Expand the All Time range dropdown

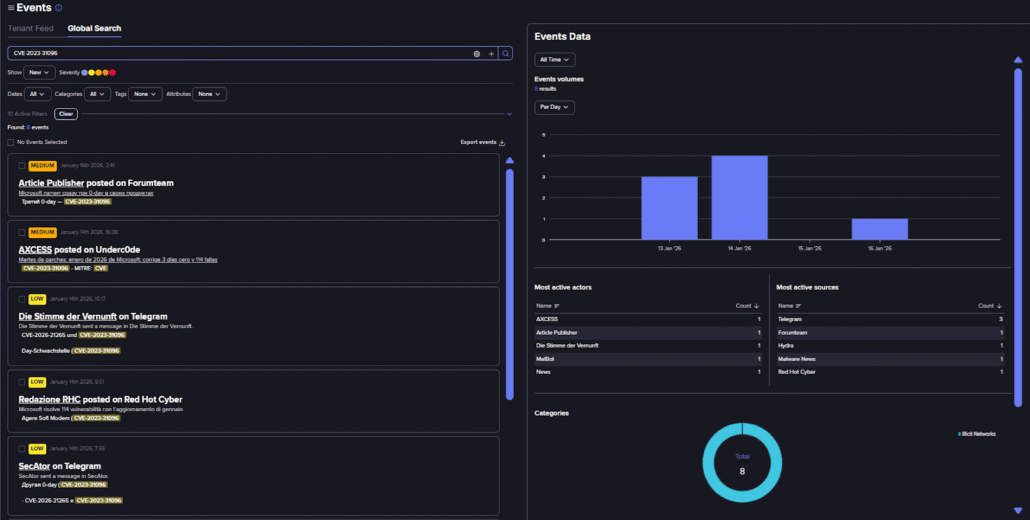point(555,60)
